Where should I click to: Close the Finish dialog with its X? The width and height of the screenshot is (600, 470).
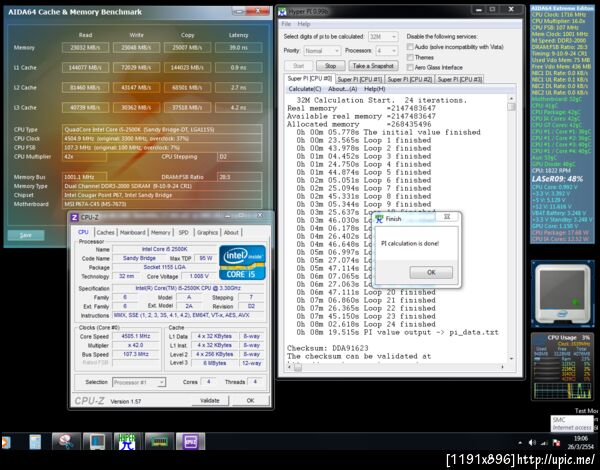tap(447, 217)
